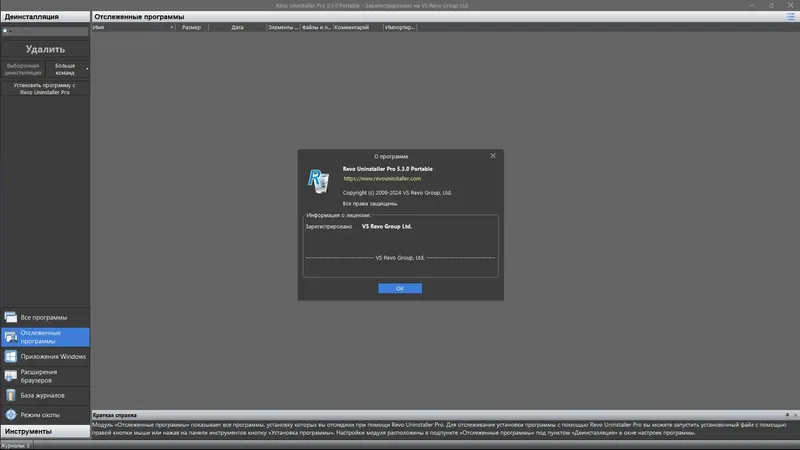Open Больше команд dropdown
Screen dimensions: 800x450
coord(67,69)
